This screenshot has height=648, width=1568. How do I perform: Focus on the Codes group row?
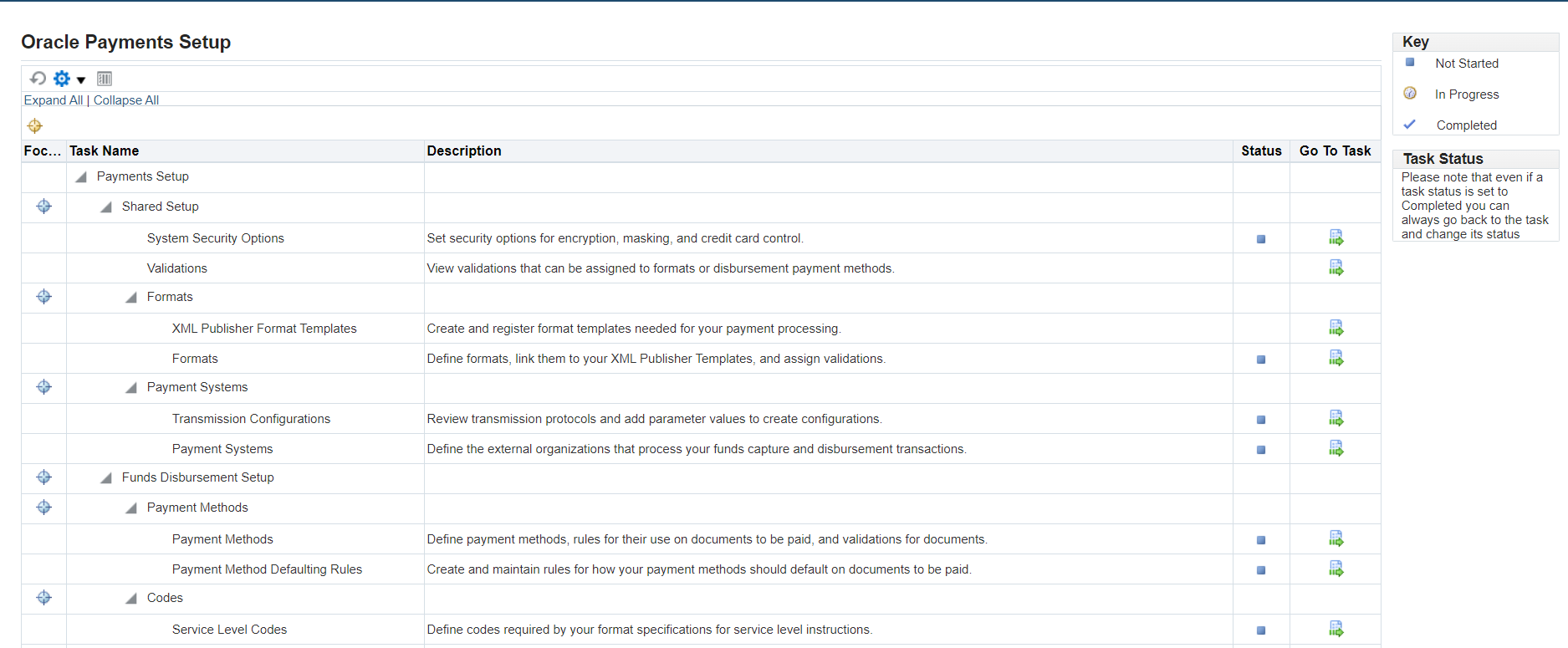44,598
